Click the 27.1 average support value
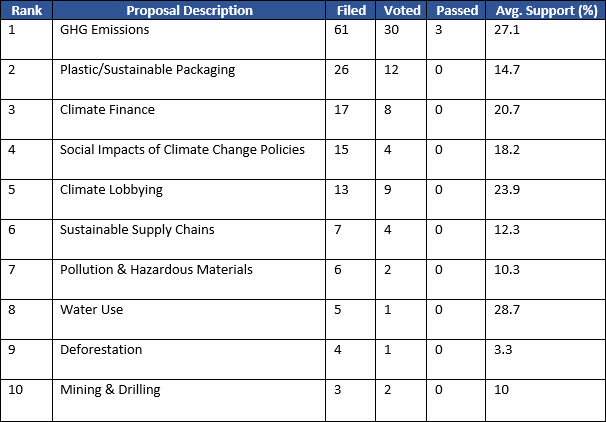The image size is (606, 422). (x=507, y=30)
